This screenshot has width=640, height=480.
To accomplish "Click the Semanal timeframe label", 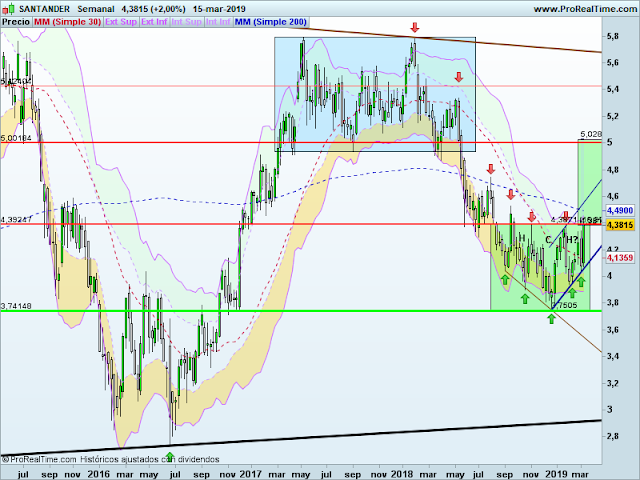I will 96,9.
